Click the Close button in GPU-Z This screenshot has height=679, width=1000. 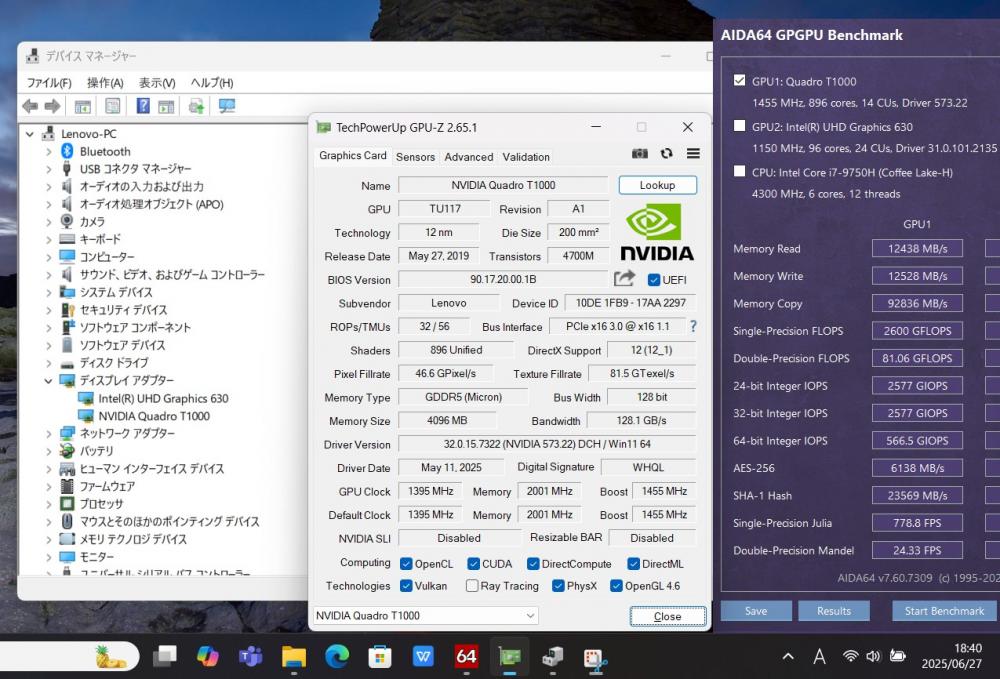click(668, 617)
